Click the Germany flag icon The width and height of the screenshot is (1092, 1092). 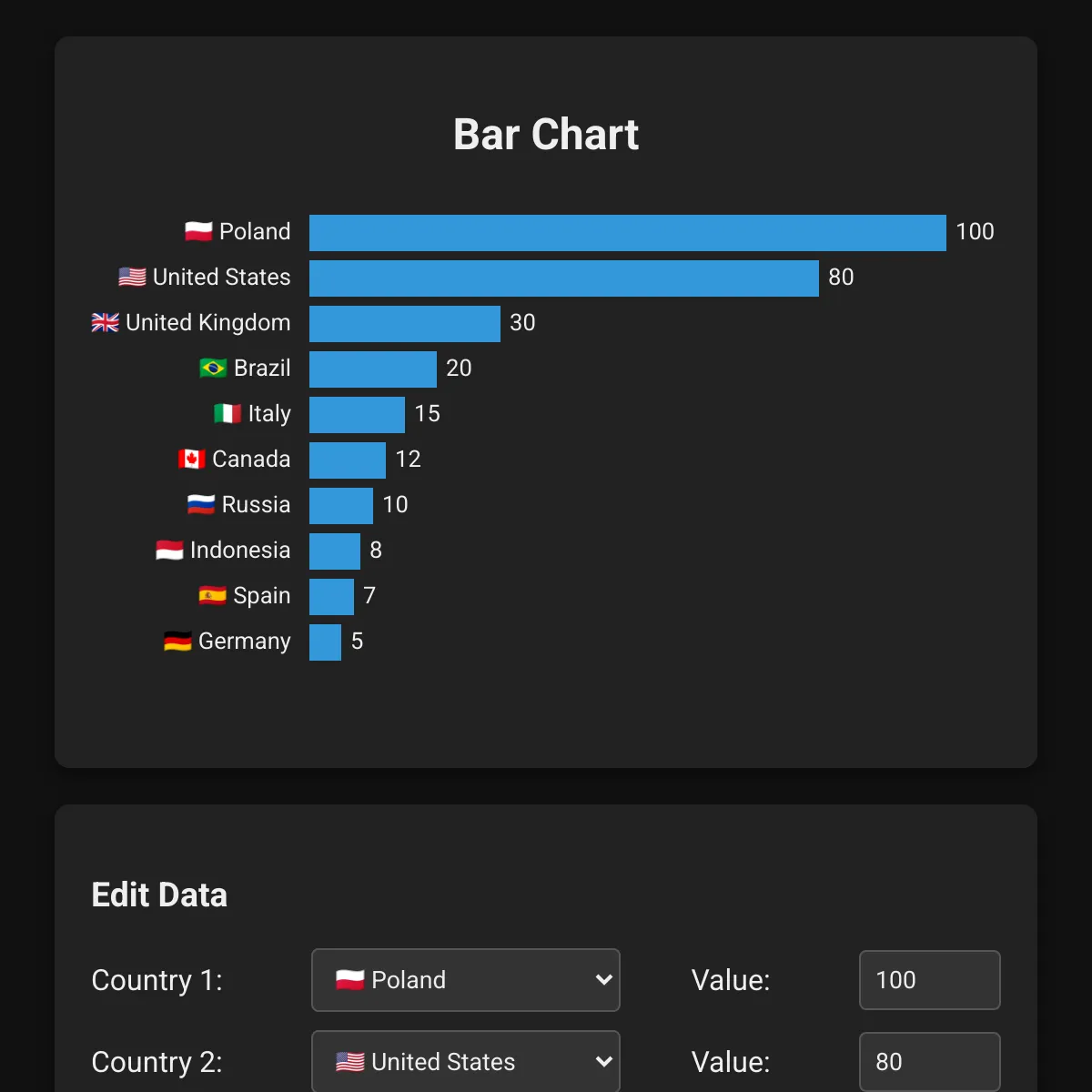(177, 641)
